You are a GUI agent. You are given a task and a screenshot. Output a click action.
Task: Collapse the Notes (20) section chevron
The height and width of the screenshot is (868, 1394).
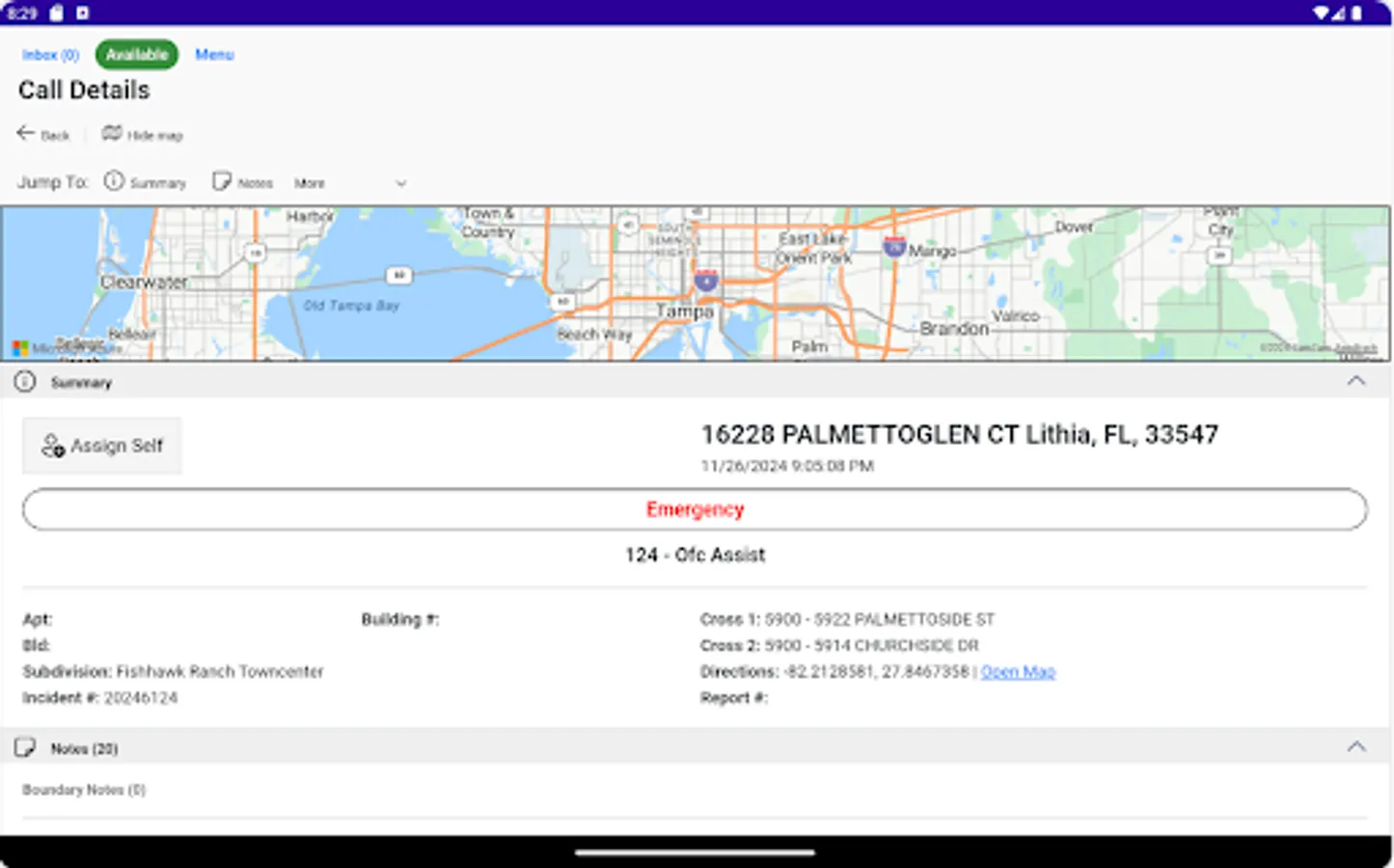(x=1356, y=746)
